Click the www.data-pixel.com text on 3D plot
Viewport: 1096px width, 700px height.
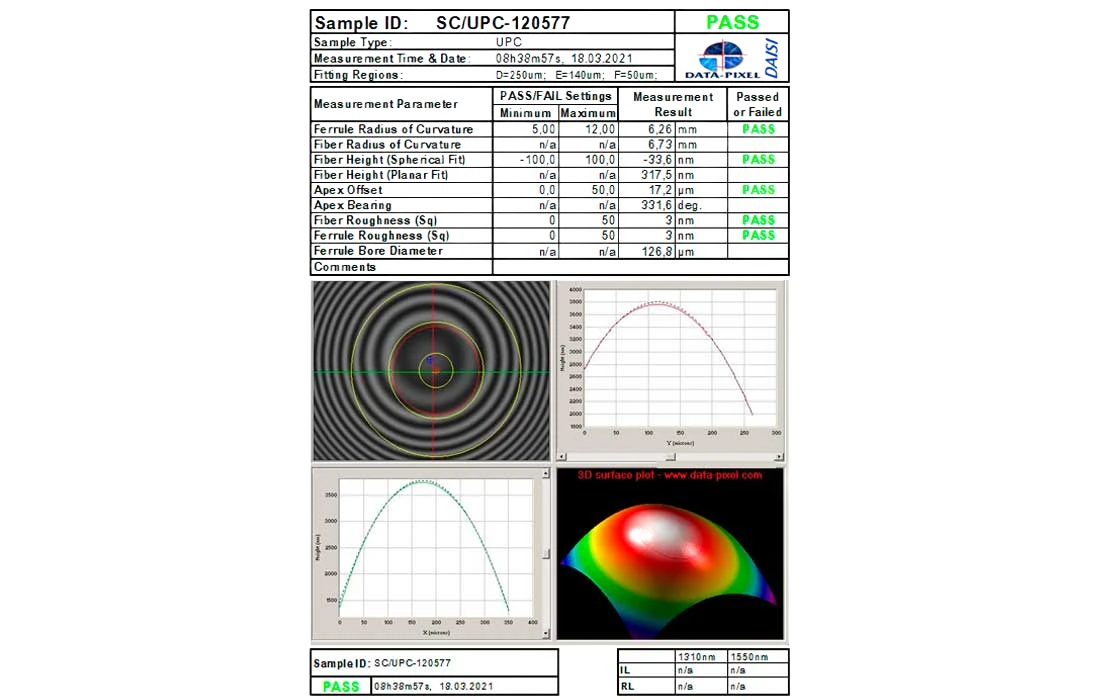[710, 475]
